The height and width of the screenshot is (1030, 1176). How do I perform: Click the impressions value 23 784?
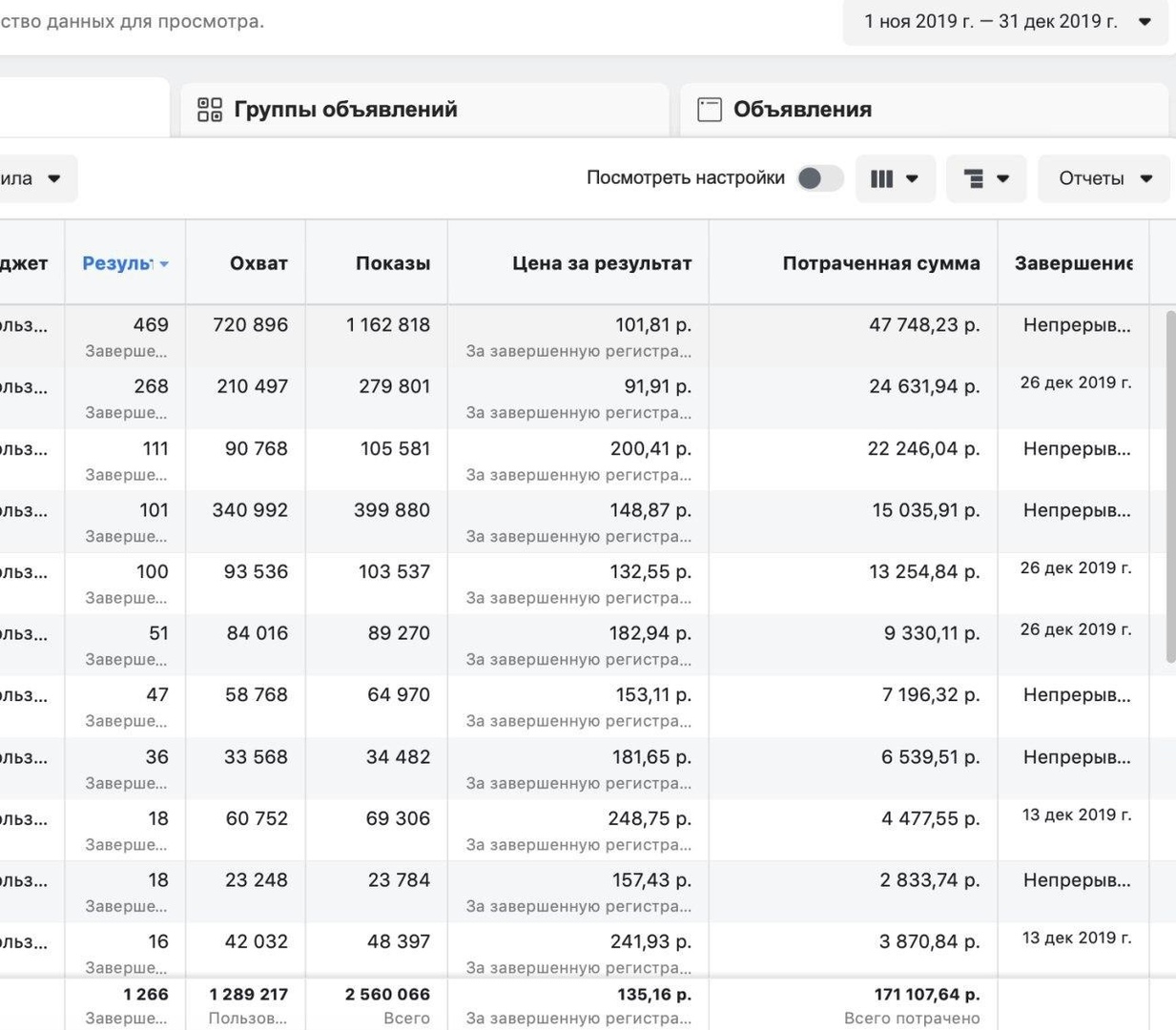(399, 880)
